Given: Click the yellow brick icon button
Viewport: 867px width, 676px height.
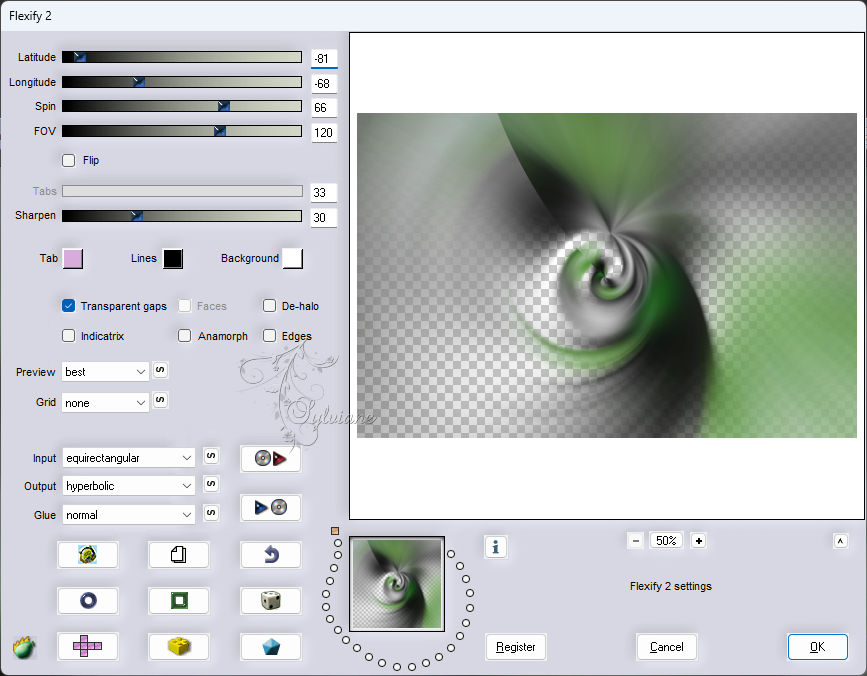Looking at the screenshot, I should (x=179, y=646).
